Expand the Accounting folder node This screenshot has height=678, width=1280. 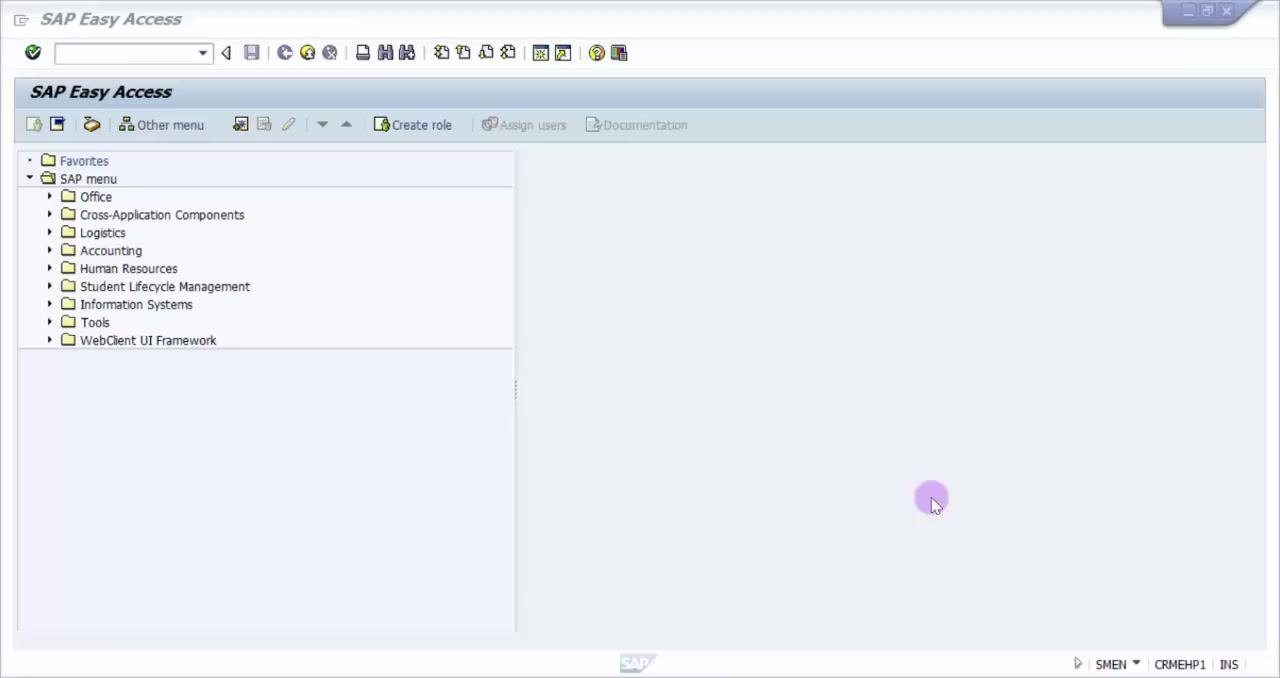point(49,250)
